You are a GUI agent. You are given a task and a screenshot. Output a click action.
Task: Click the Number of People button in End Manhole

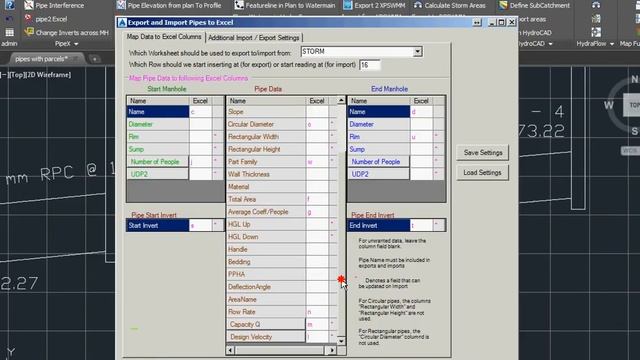pos(378,162)
